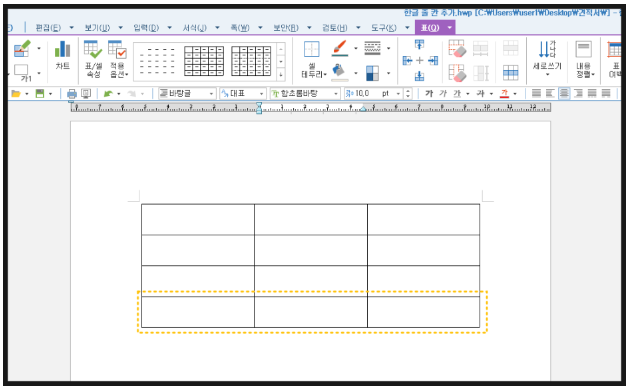Screen dimensions: 631x391
Task: Select the cell fill paint bucket
Action: click(340, 72)
